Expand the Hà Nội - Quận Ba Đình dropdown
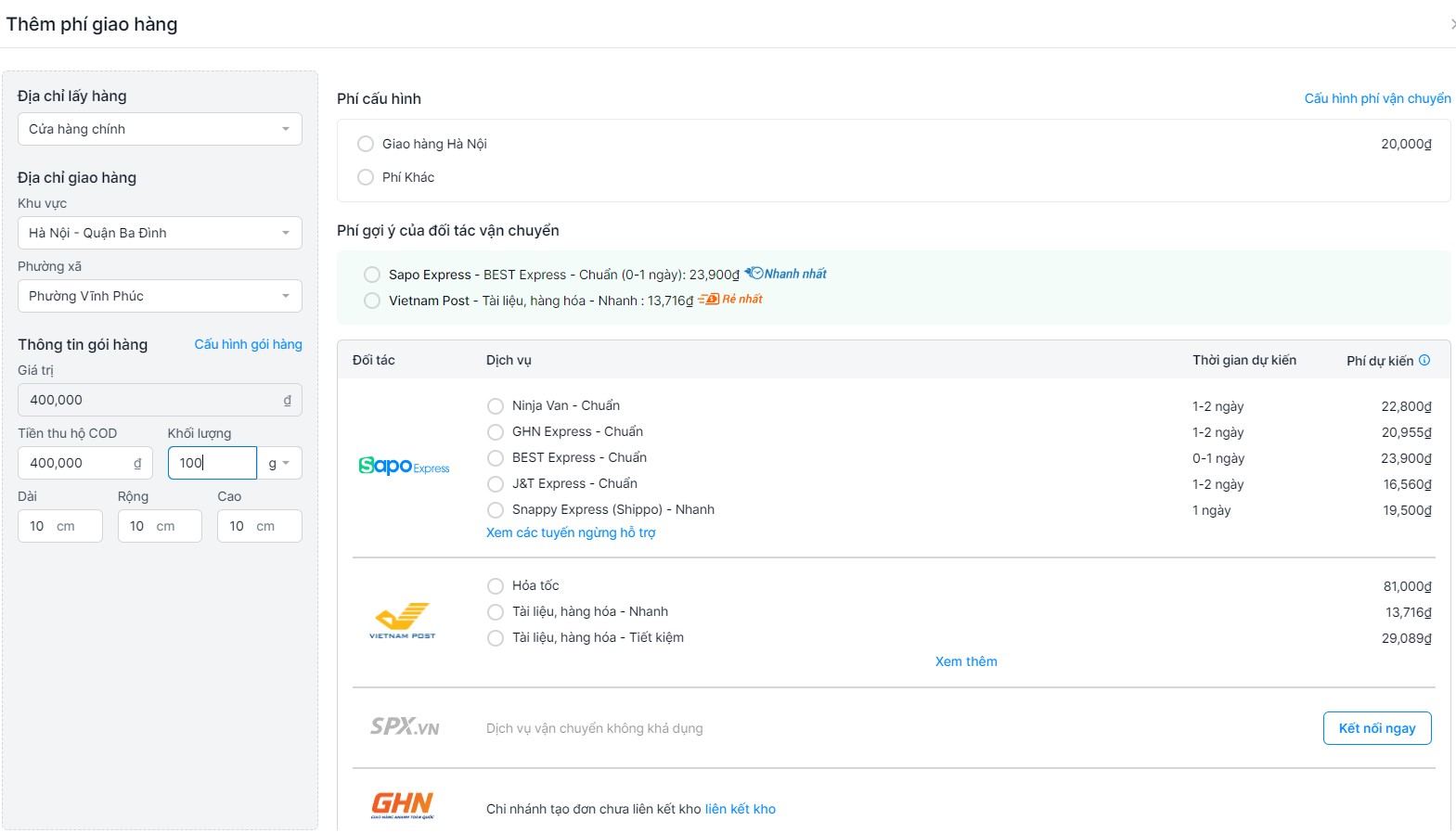The image size is (1456, 833). click(160, 233)
